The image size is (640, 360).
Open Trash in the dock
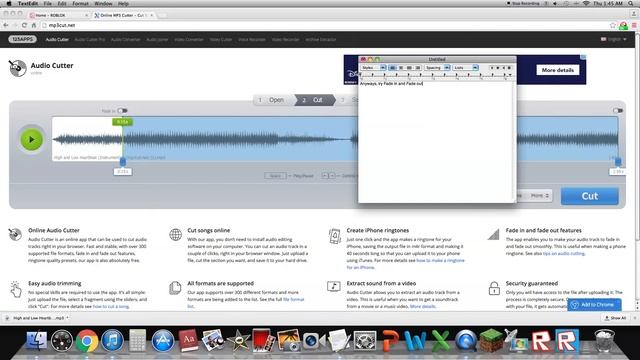click(604, 340)
